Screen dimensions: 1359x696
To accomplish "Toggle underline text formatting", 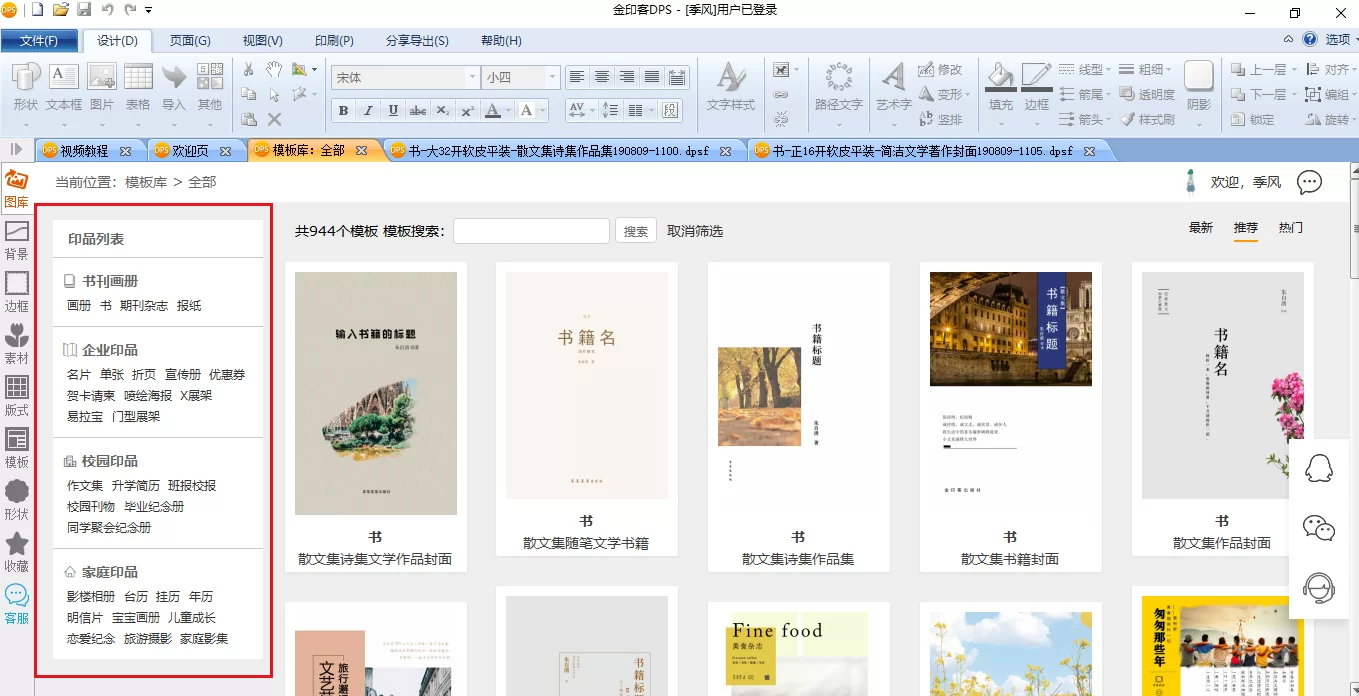I will point(393,111).
